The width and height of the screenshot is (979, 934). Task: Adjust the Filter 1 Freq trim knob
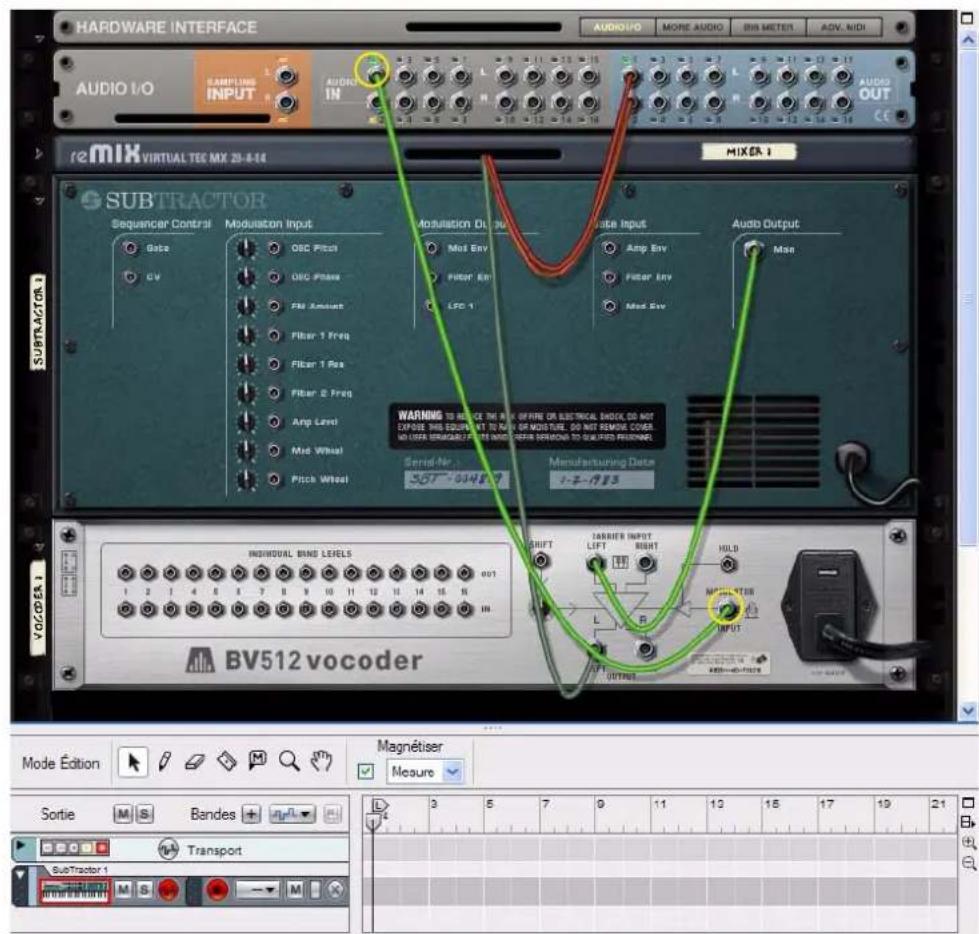(246, 335)
